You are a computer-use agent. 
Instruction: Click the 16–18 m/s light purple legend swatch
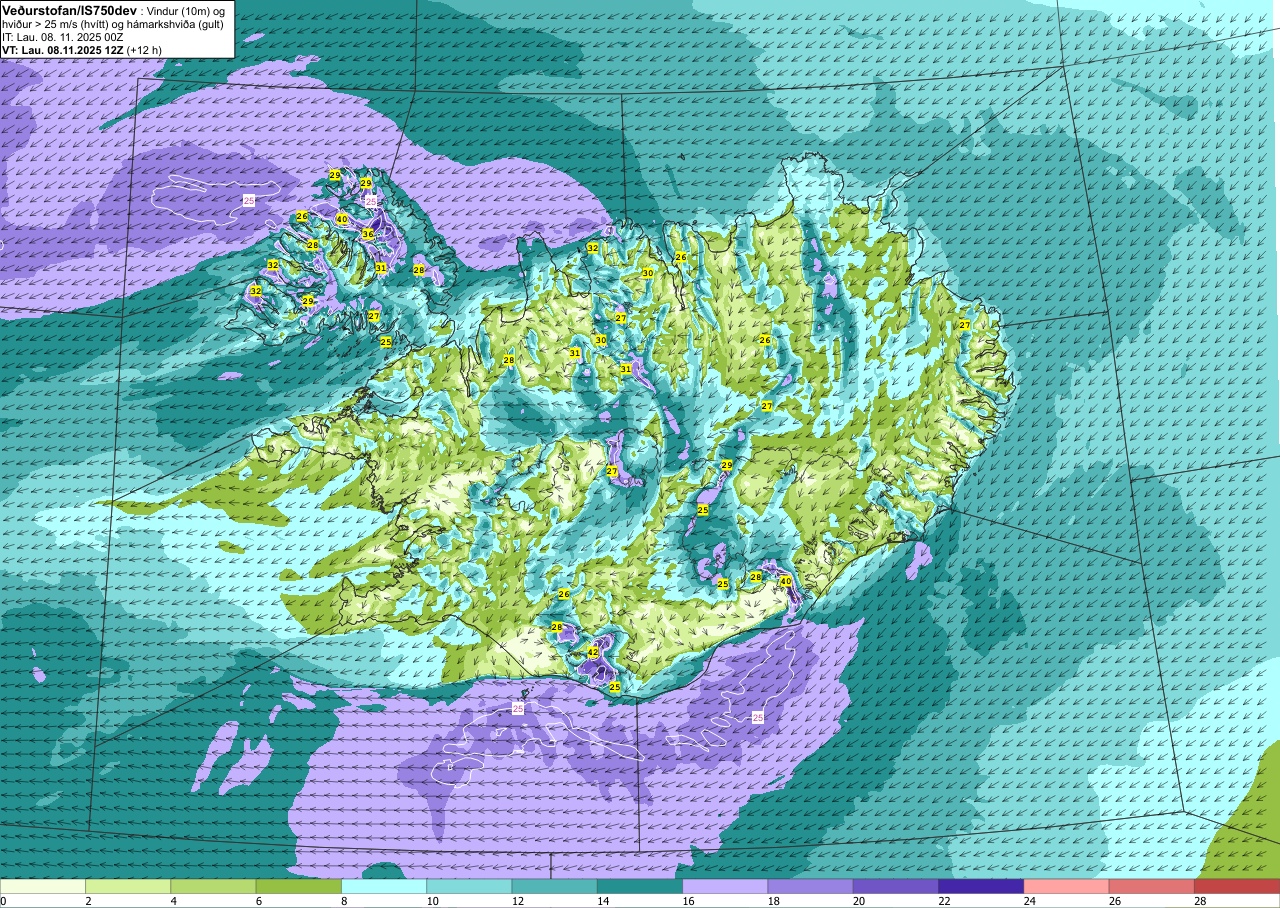(x=725, y=886)
